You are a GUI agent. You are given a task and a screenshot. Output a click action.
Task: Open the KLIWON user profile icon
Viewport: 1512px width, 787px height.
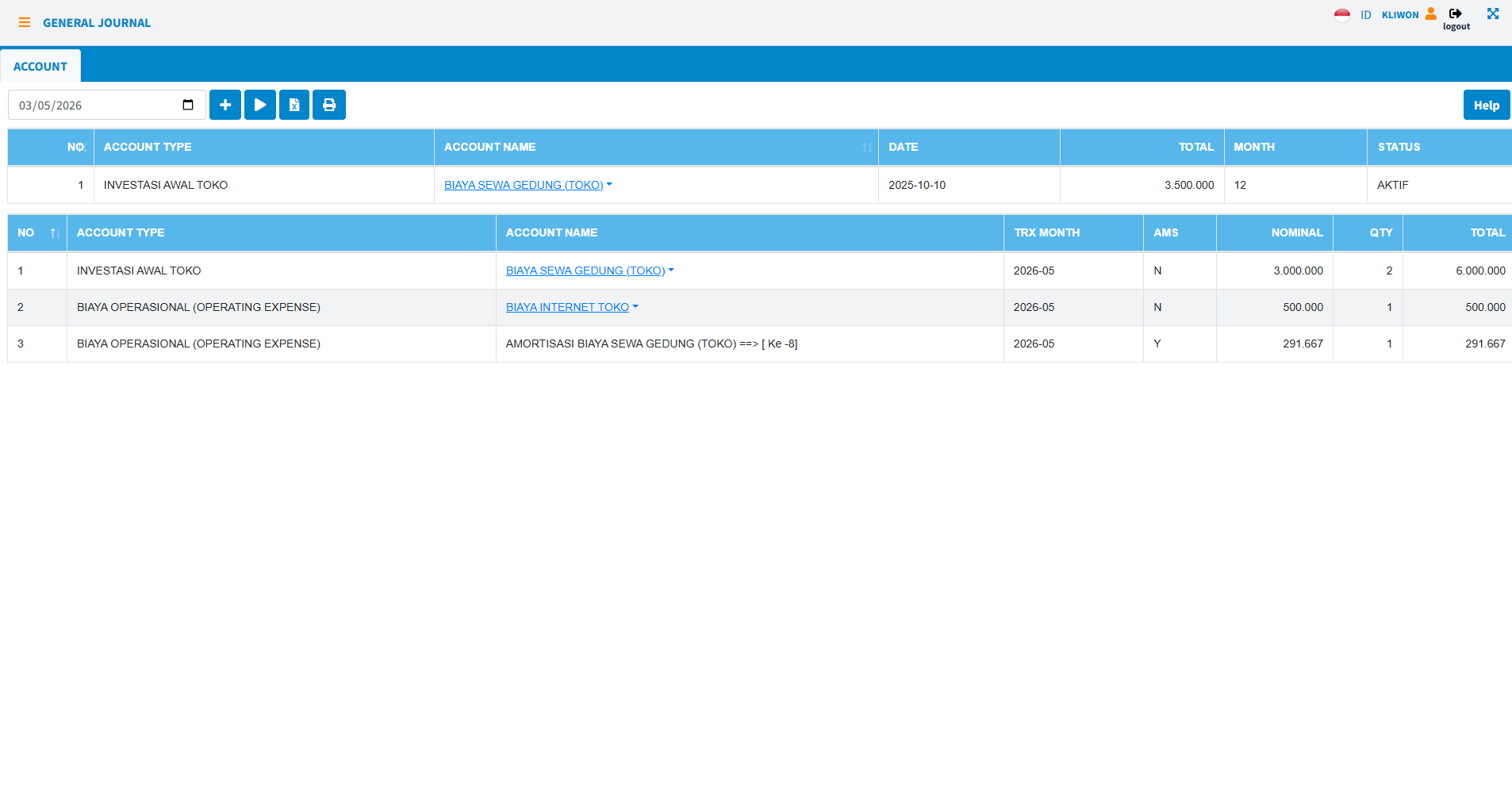(1431, 13)
